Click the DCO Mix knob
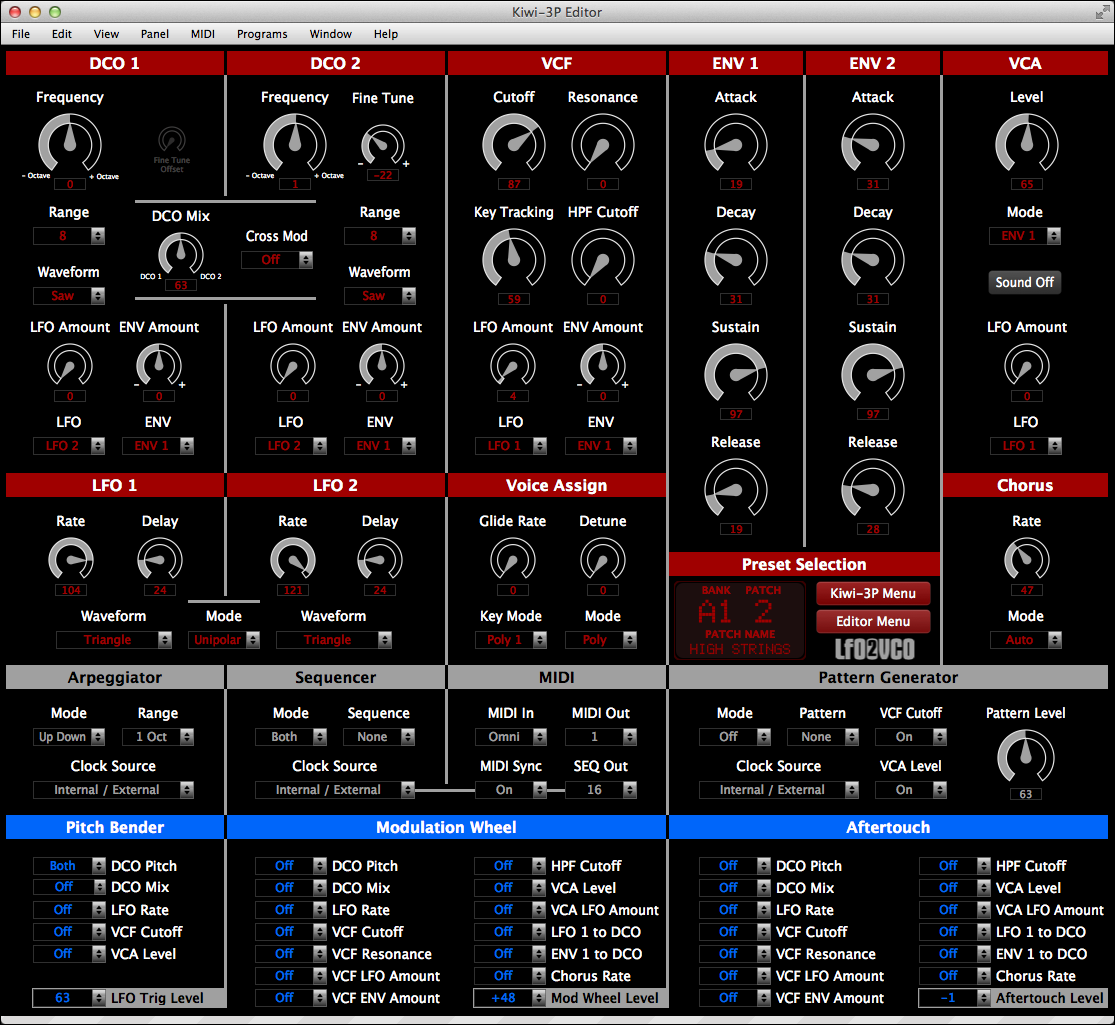Viewport: 1115px width, 1025px height. tap(181, 253)
